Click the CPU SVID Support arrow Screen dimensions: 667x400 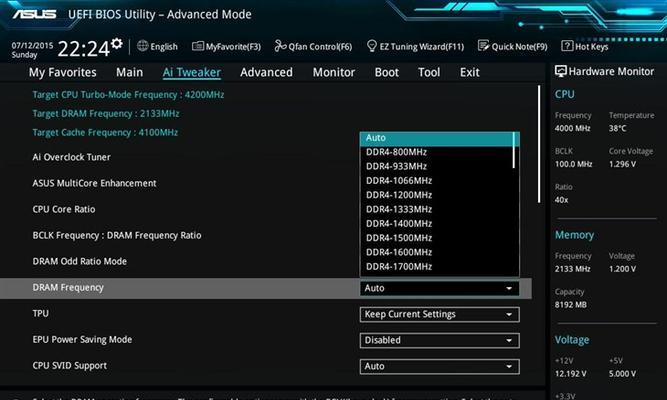pyautogui.click(x=509, y=366)
